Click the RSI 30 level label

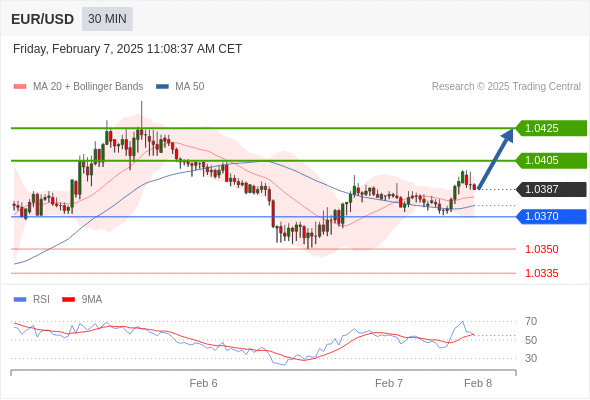pyautogui.click(x=531, y=358)
